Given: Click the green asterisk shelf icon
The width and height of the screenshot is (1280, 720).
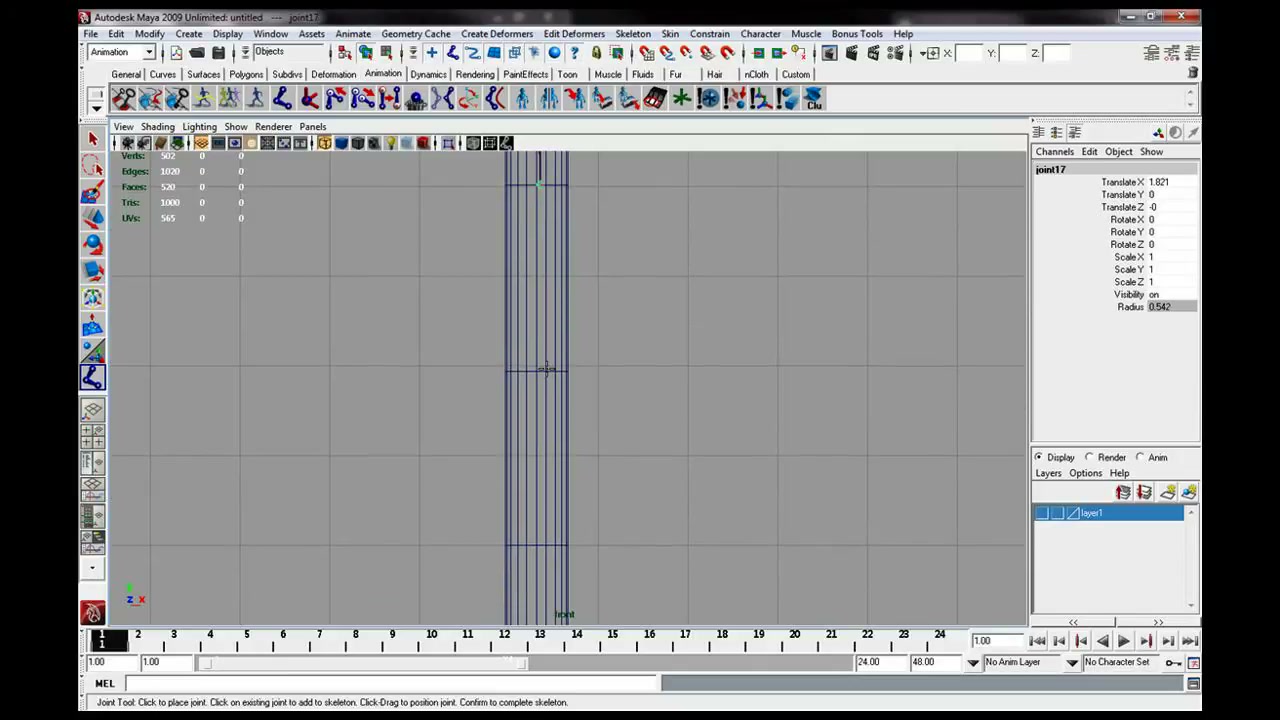Looking at the screenshot, I should click(x=682, y=98).
